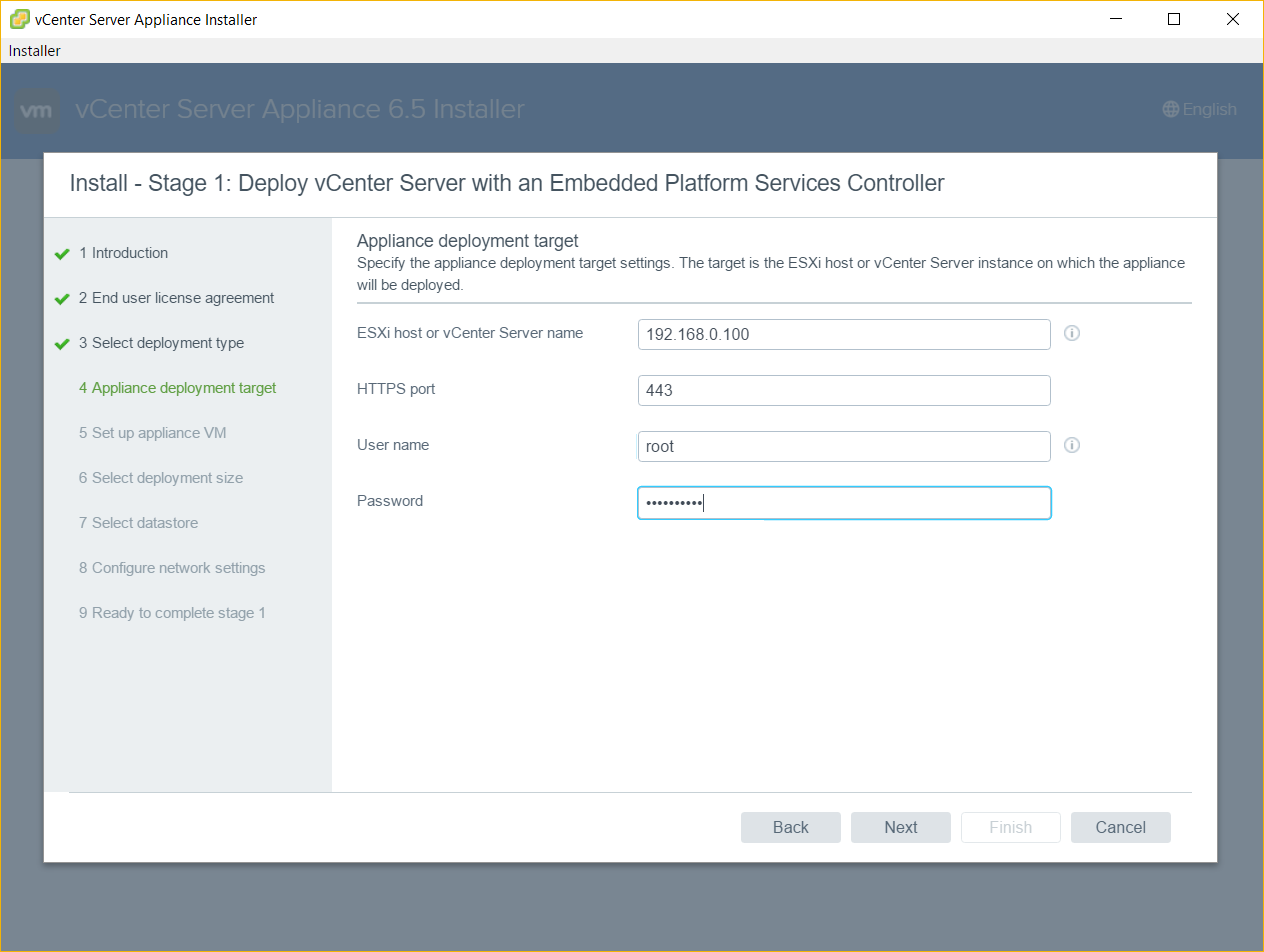Go to step 3 Select deployment type

pyautogui.click(x=162, y=343)
